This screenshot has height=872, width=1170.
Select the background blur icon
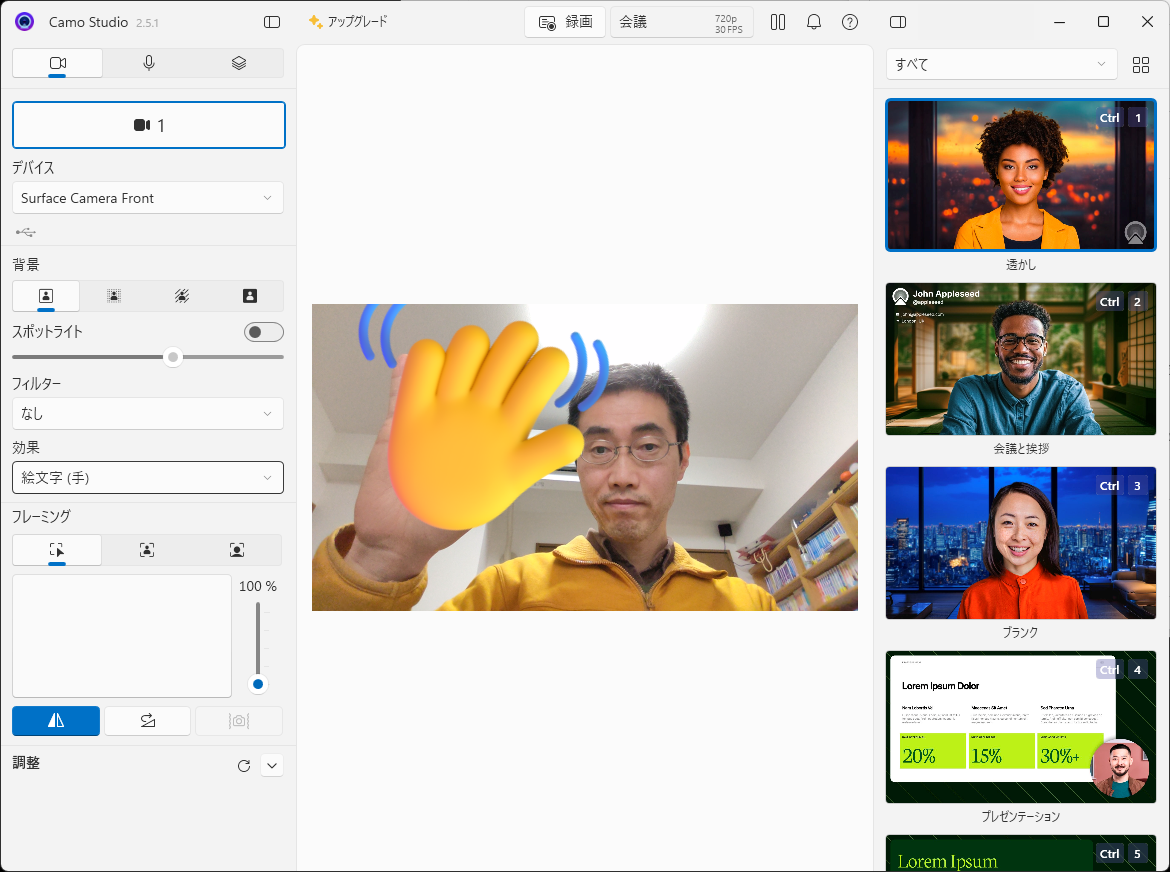point(114,296)
